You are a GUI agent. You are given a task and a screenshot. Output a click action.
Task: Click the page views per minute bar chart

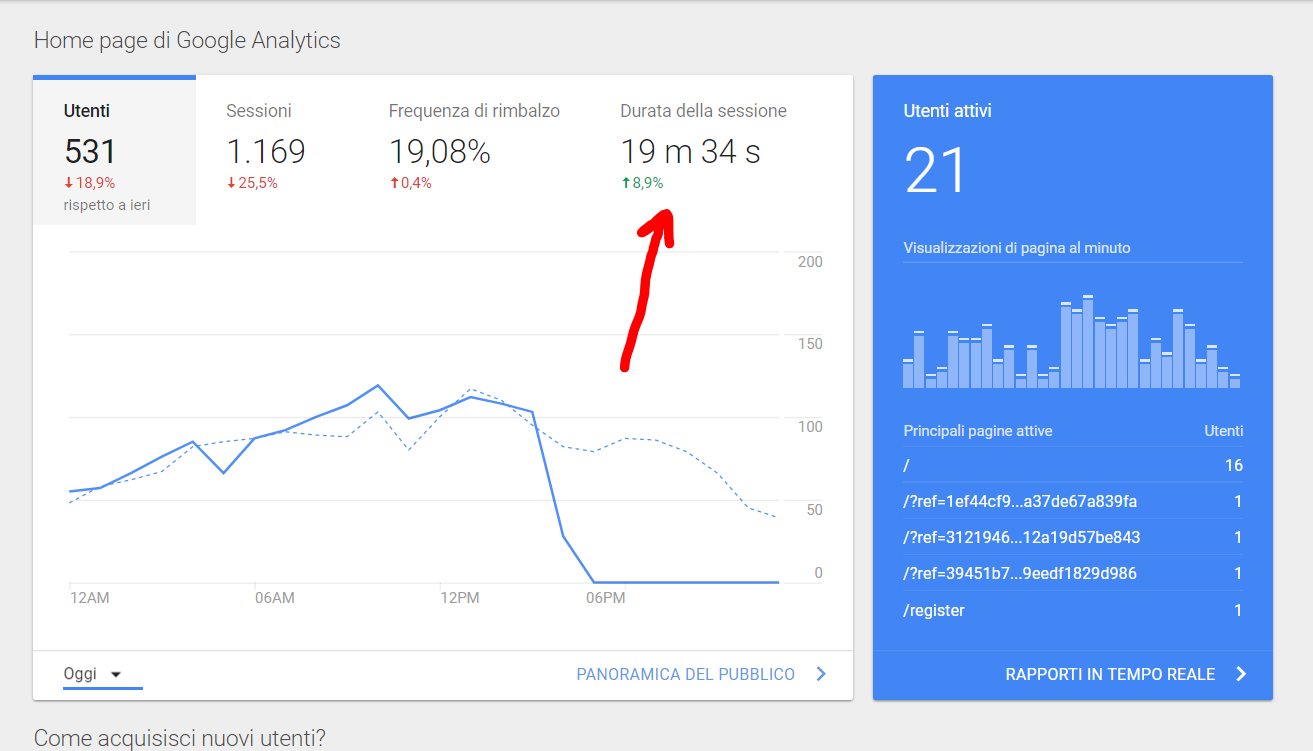(1071, 342)
